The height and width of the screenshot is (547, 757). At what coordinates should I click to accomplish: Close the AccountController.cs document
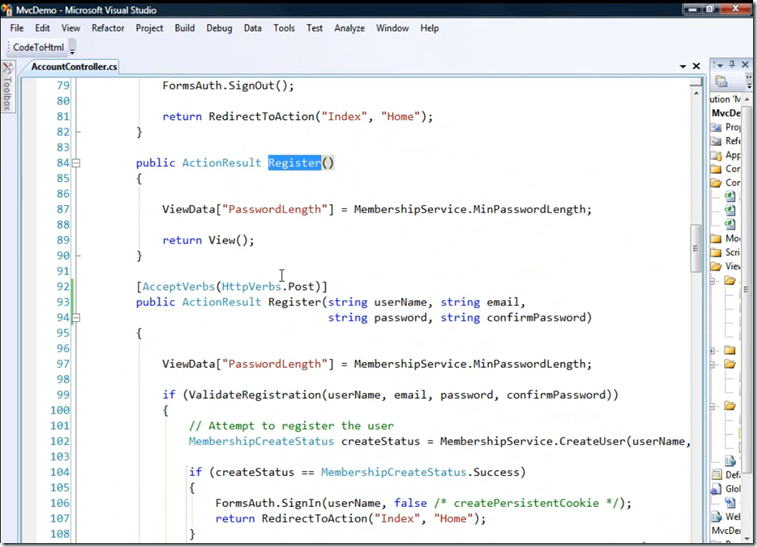click(x=696, y=66)
